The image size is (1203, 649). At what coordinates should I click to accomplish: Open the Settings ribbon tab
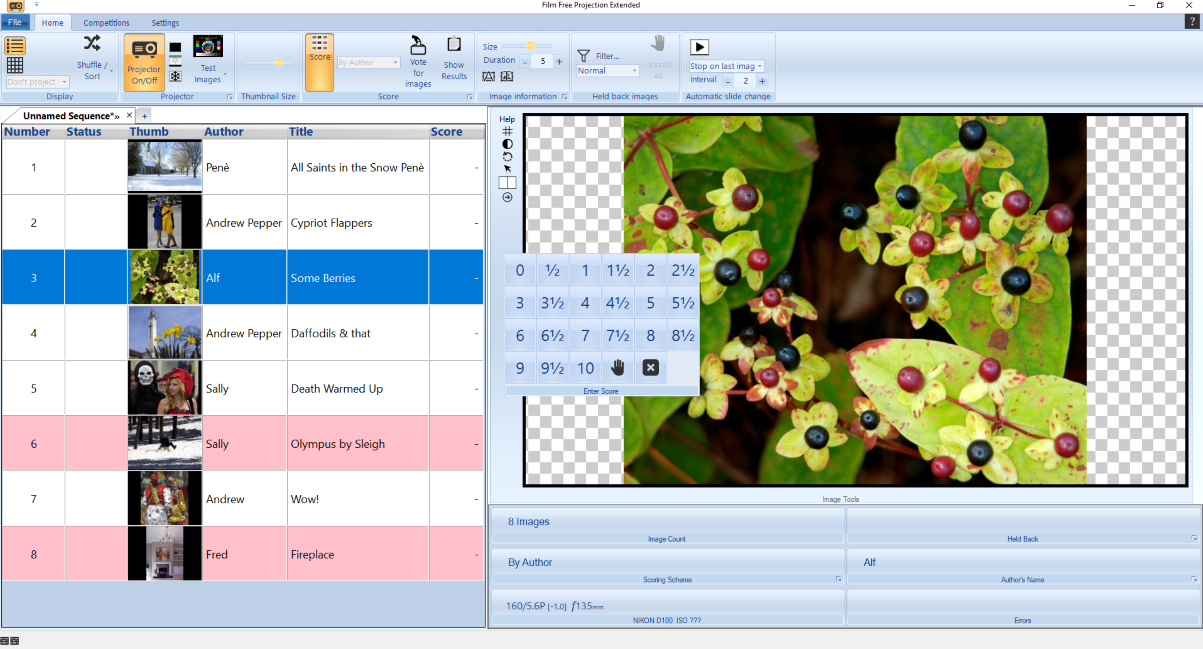165,23
